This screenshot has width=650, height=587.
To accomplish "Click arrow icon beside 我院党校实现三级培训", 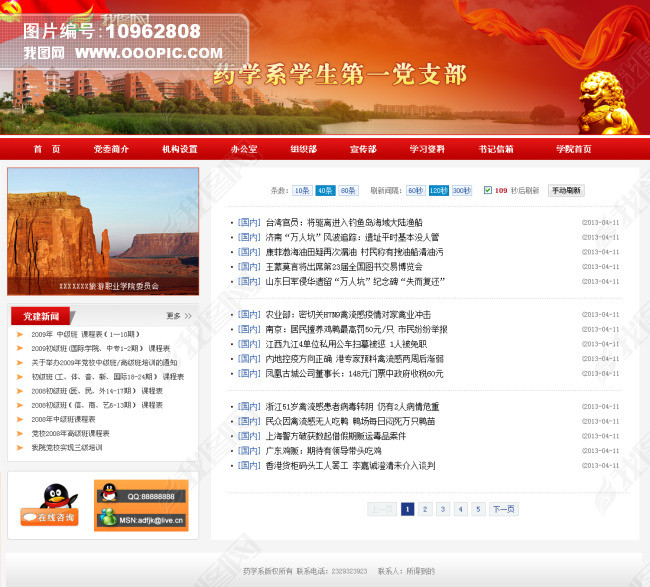I will click(19, 447).
